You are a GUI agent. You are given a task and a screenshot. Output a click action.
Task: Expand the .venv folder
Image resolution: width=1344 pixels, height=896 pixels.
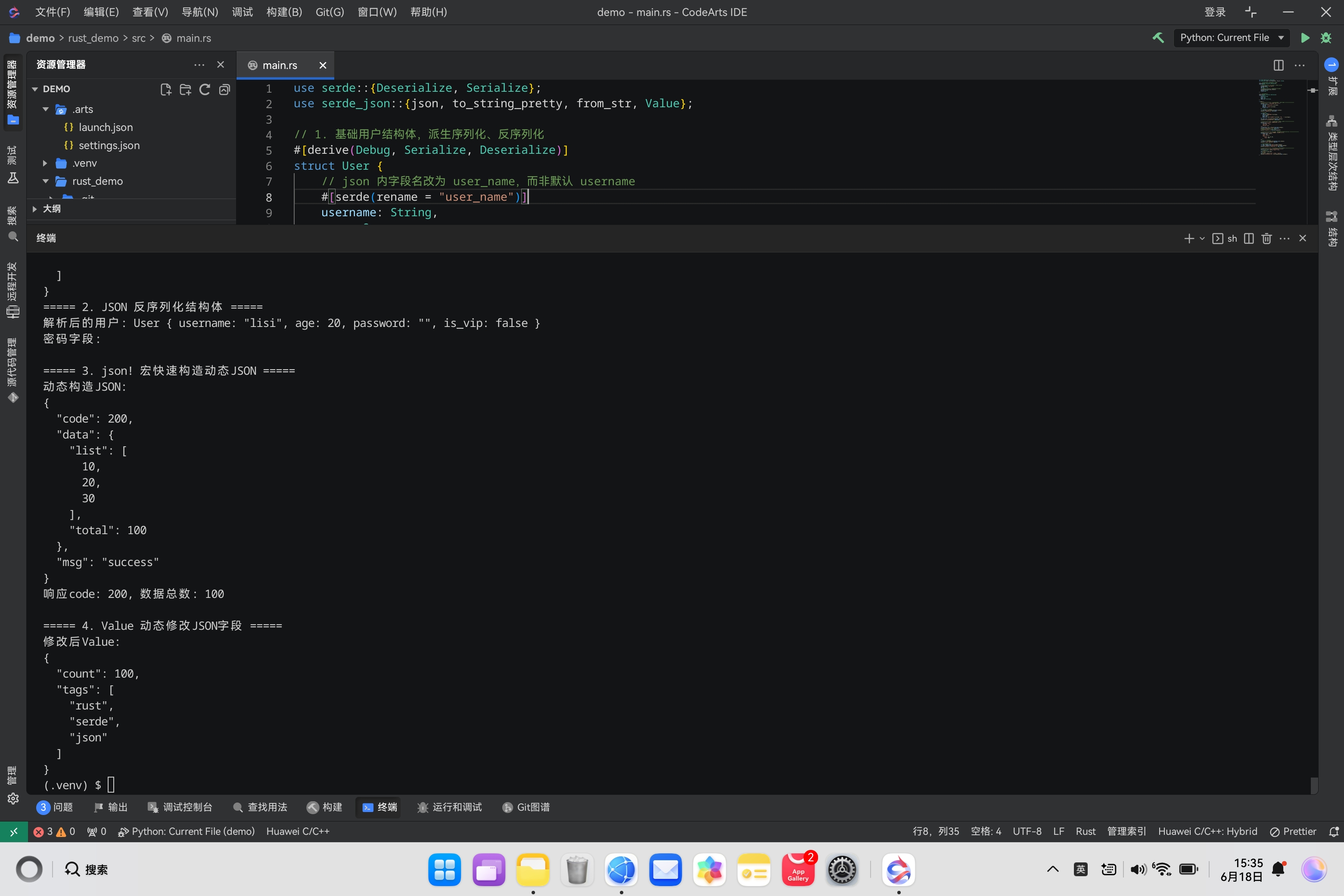(x=46, y=163)
